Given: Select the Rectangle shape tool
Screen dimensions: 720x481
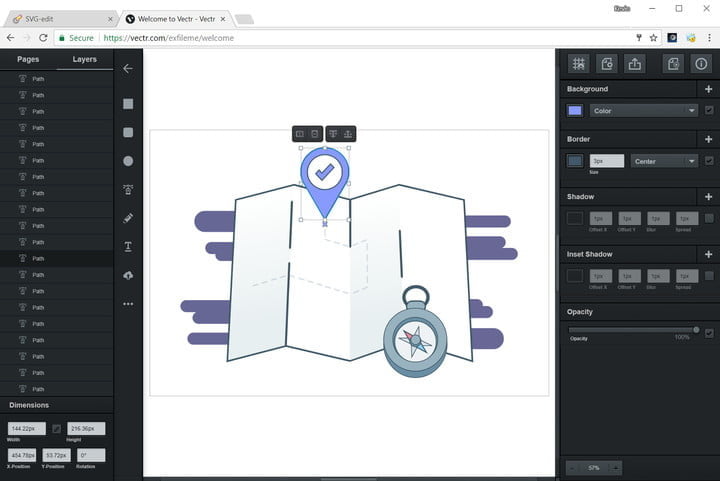Looking at the screenshot, I should point(128,104).
